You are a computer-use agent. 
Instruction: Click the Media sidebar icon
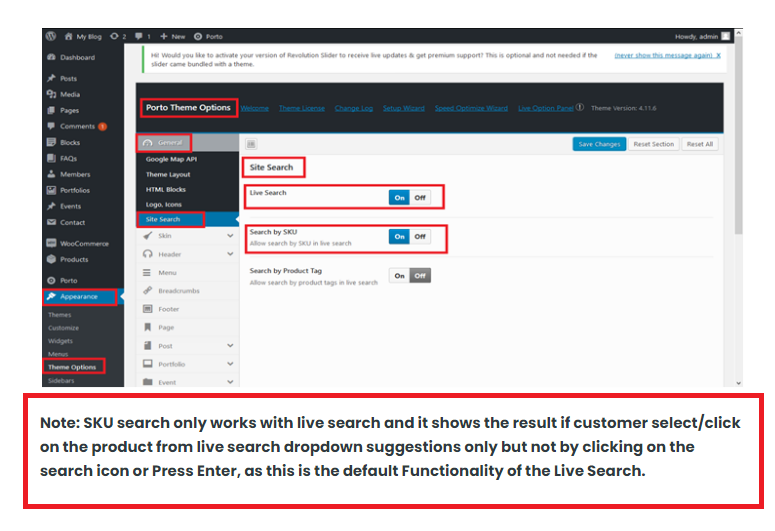click(x=51, y=94)
